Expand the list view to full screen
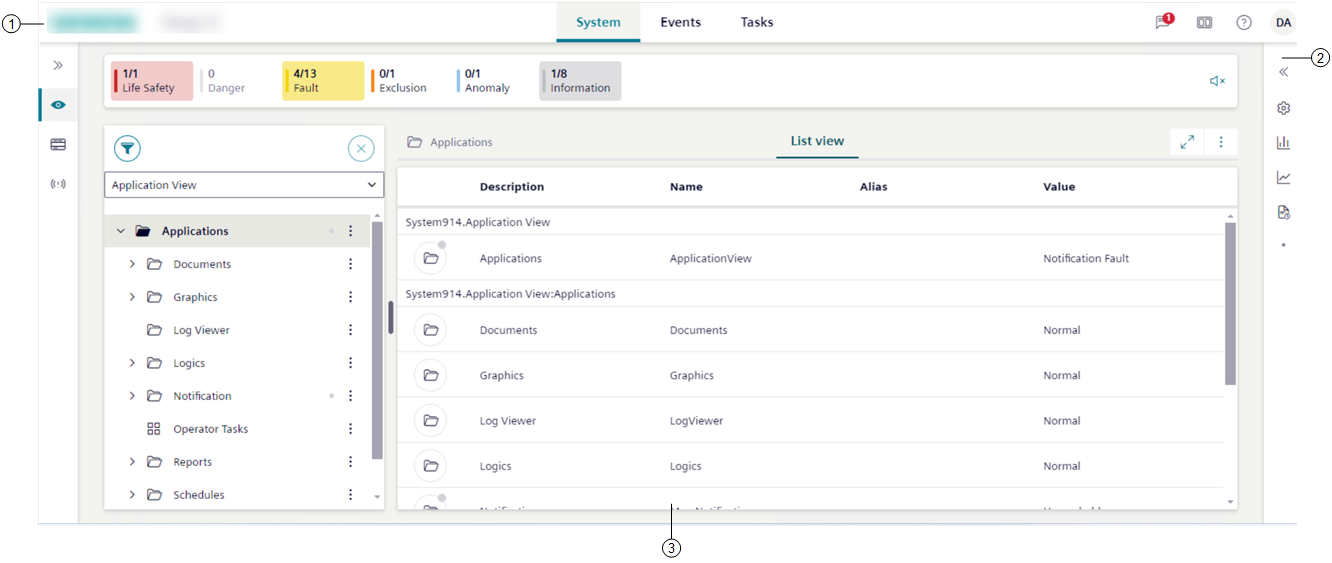This screenshot has height=563, width=1332. 1187,142
